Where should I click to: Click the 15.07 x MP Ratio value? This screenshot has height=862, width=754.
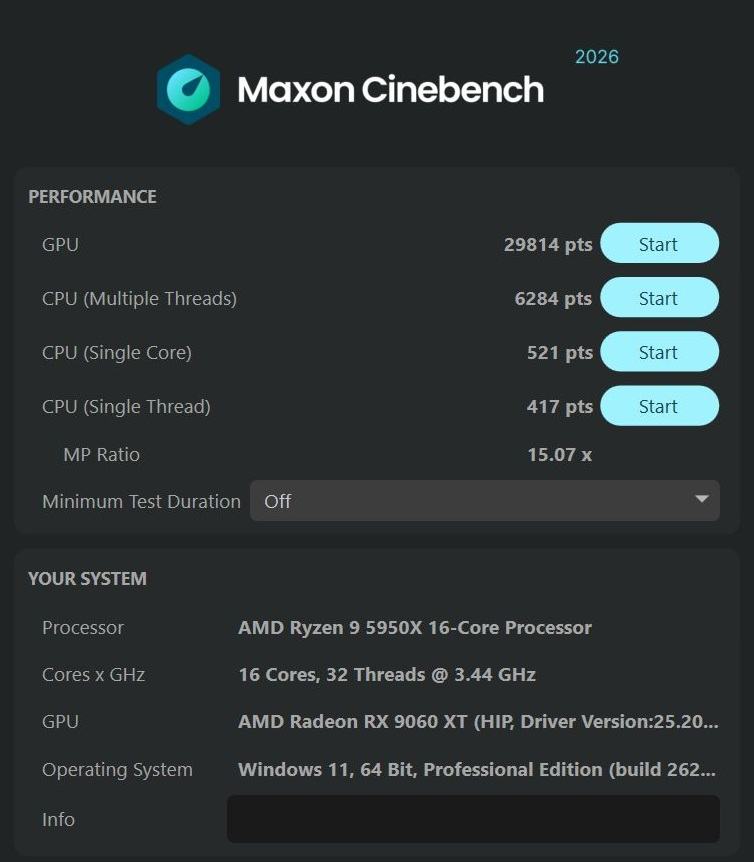pyautogui.click(x=559, y=454)
